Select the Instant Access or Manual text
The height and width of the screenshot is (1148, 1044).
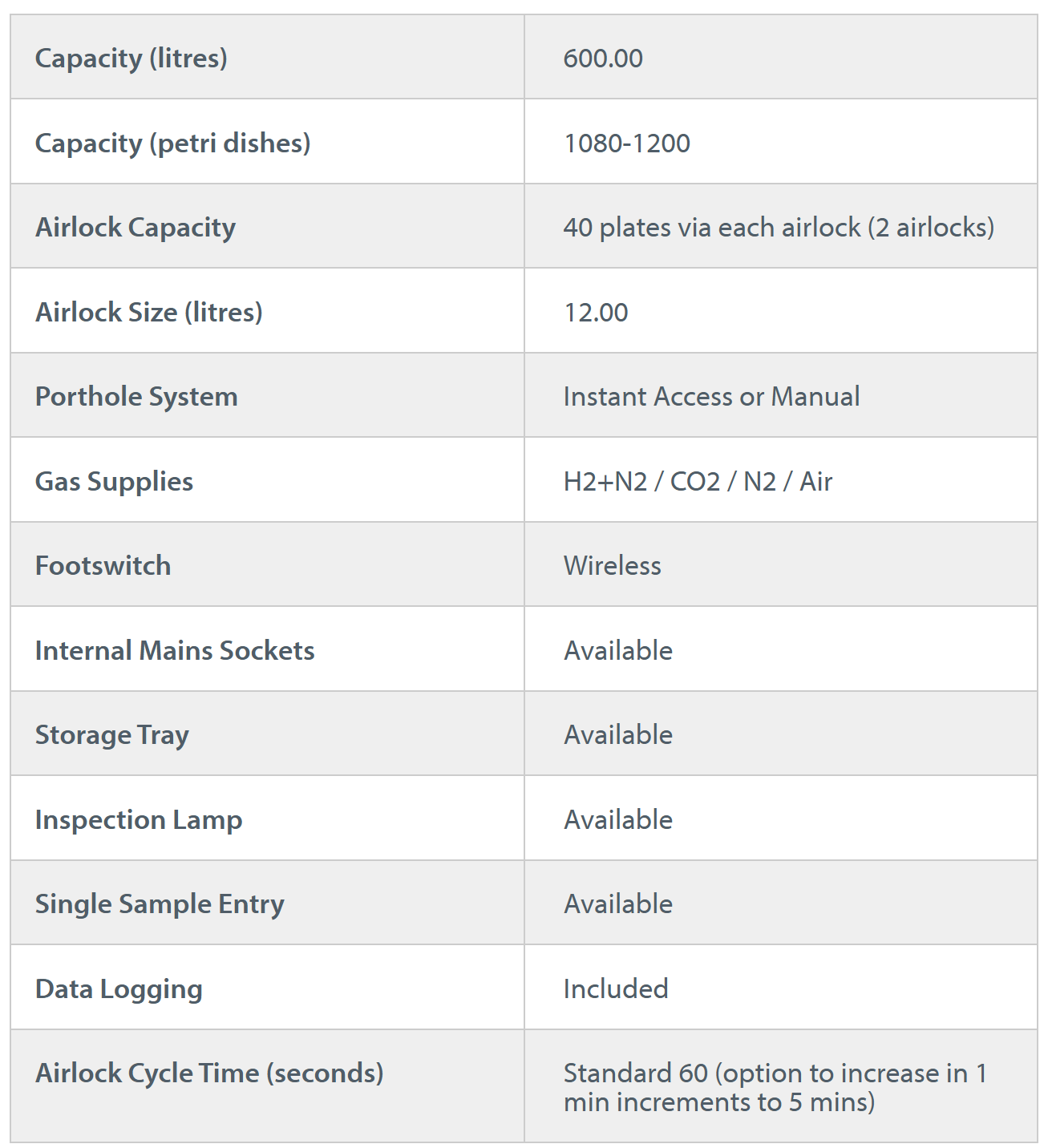point(711,397)
